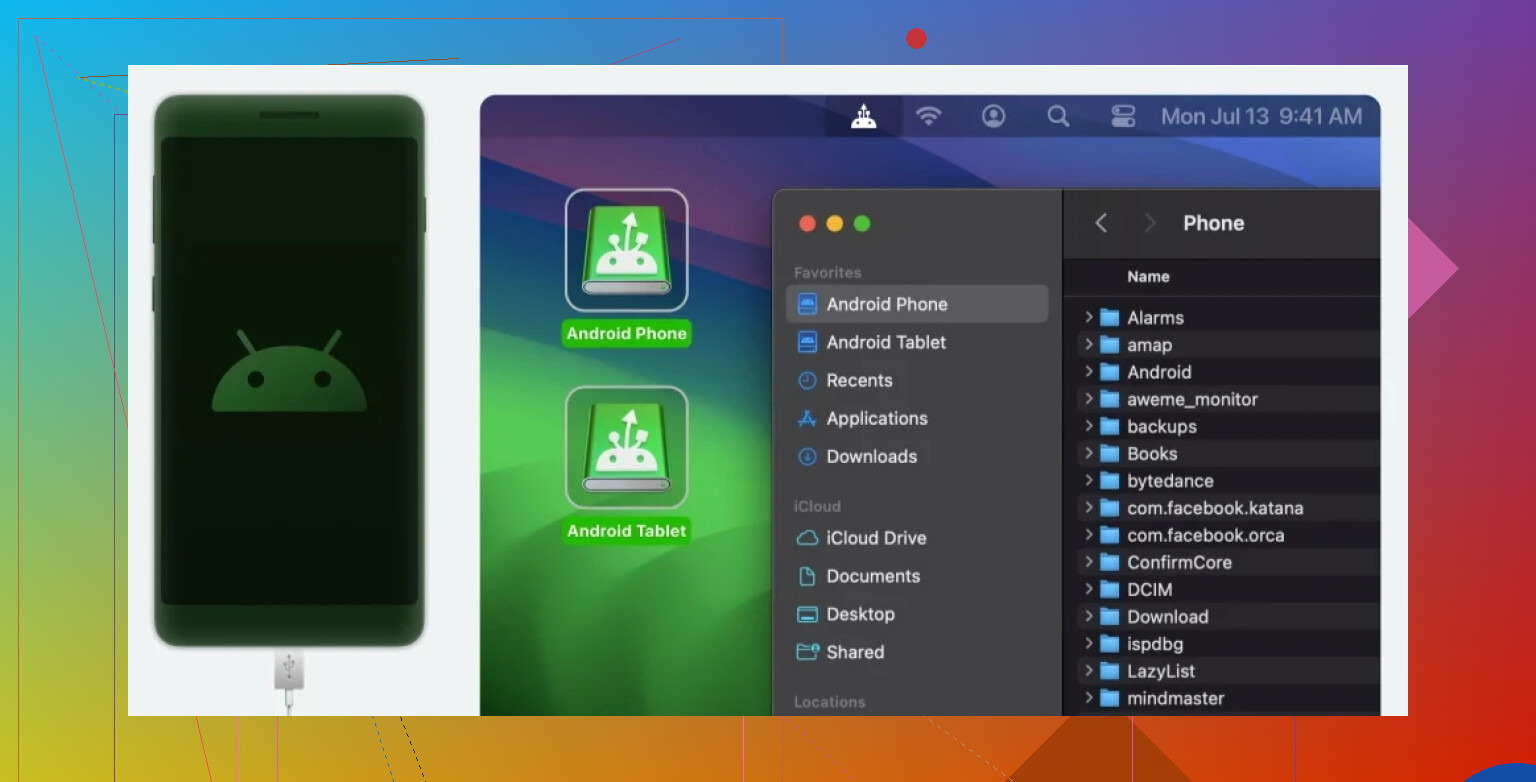Expand the Android folder chevron

pos(1088,371)
